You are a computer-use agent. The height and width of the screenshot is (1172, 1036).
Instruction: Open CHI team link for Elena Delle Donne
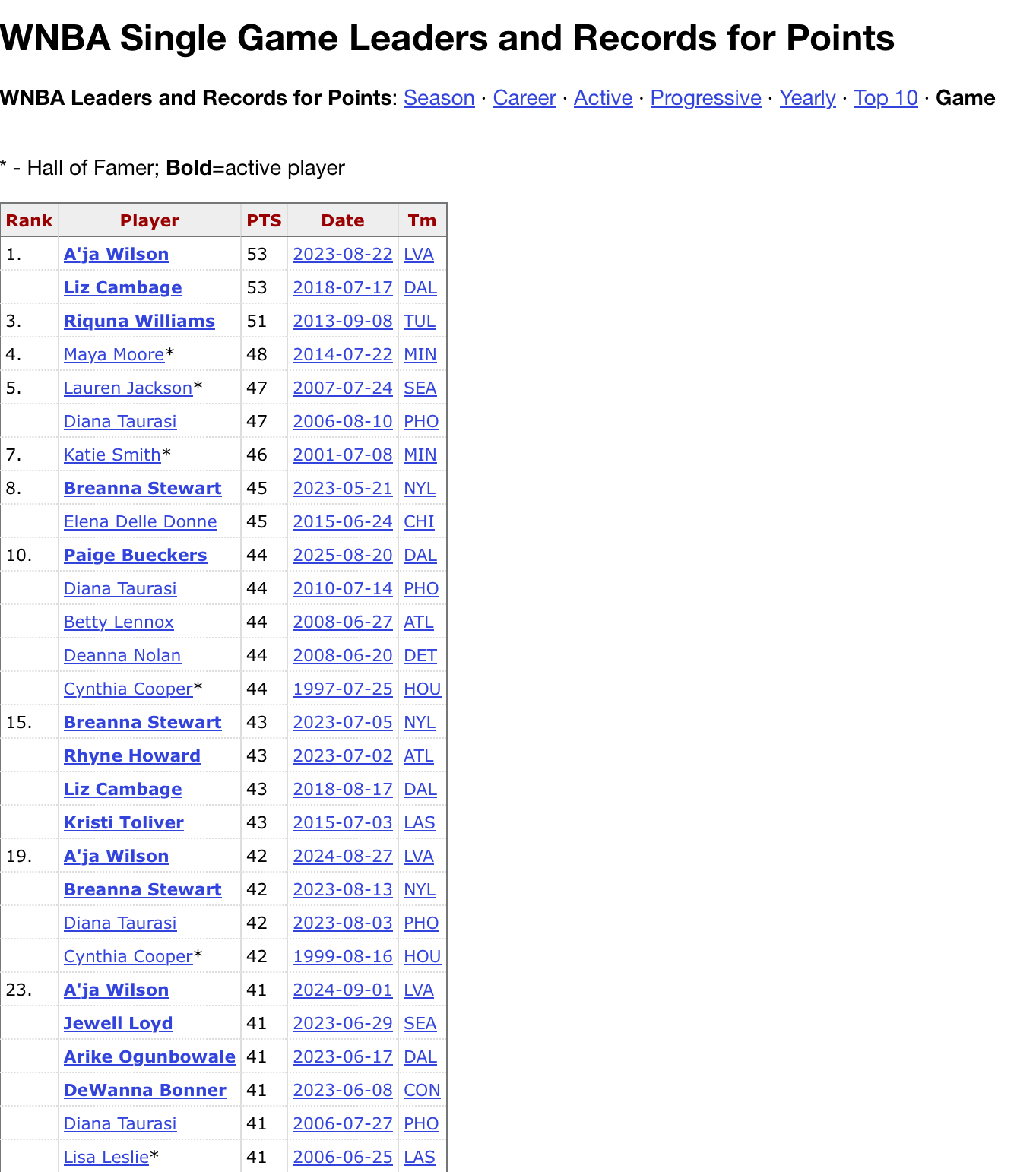(x=419, y=521)
